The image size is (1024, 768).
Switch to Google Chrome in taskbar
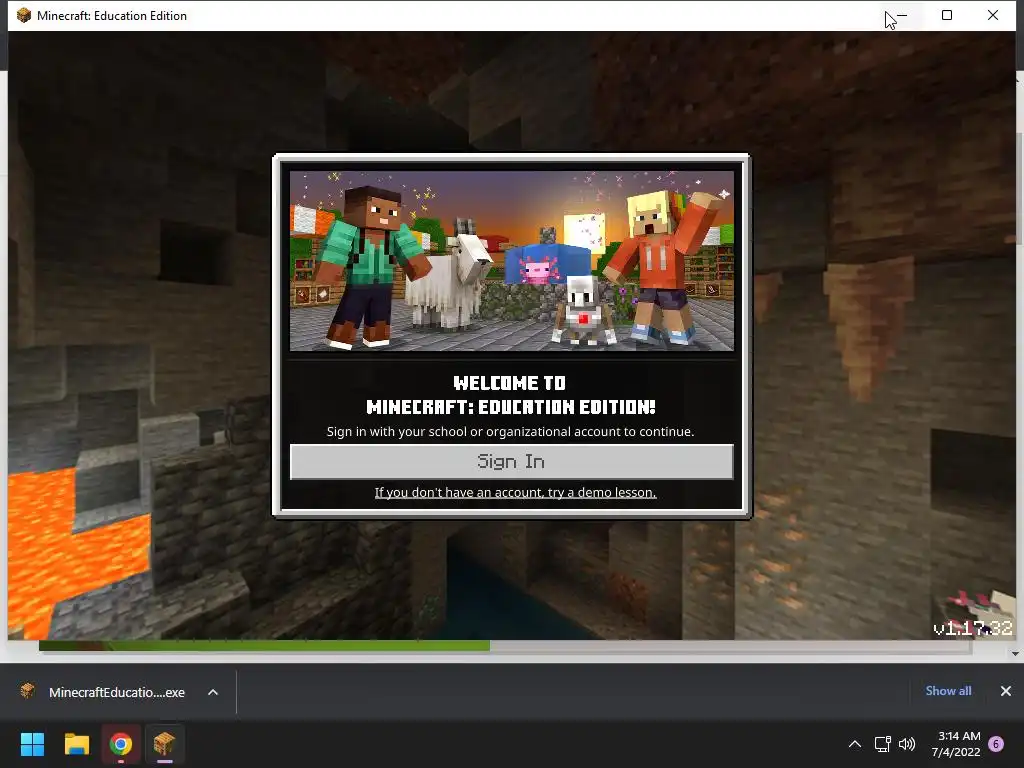point(121,744)
